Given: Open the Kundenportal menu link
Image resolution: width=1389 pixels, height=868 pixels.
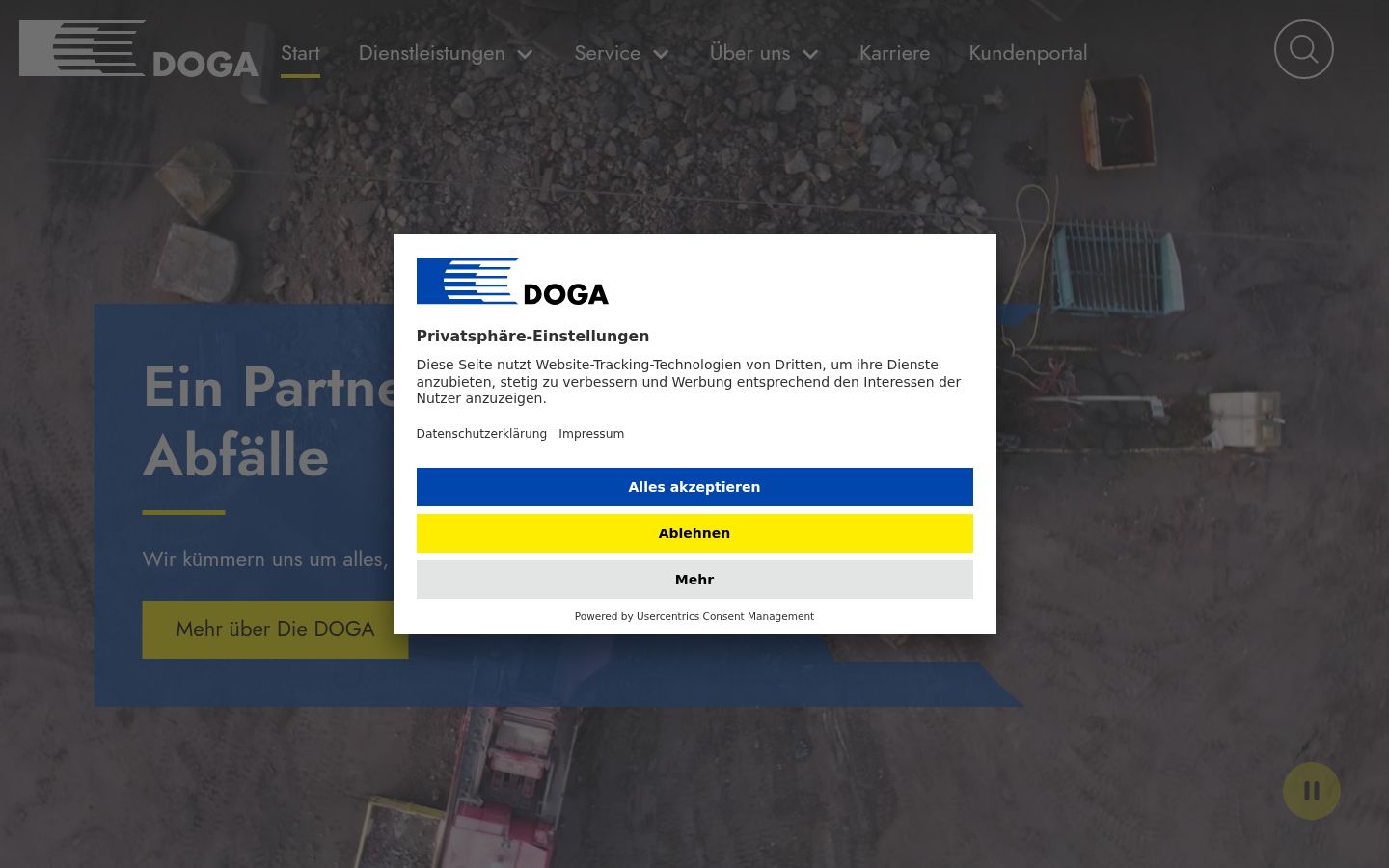Looking at the screenshot, I should (1027, 53).
